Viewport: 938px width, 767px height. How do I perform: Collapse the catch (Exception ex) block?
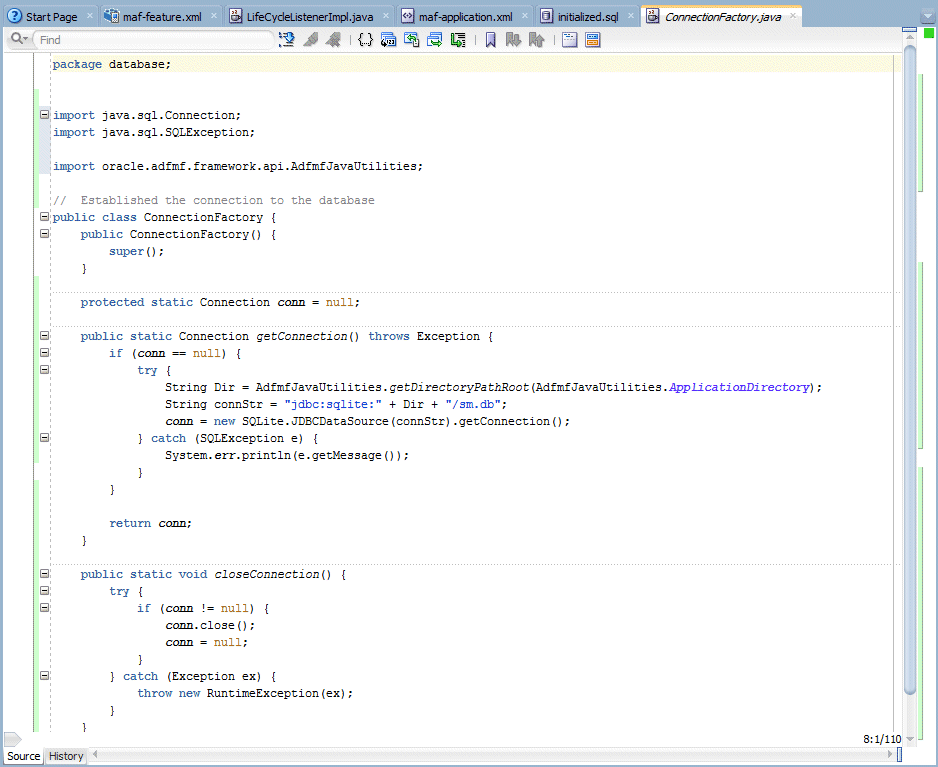(44, 675)
